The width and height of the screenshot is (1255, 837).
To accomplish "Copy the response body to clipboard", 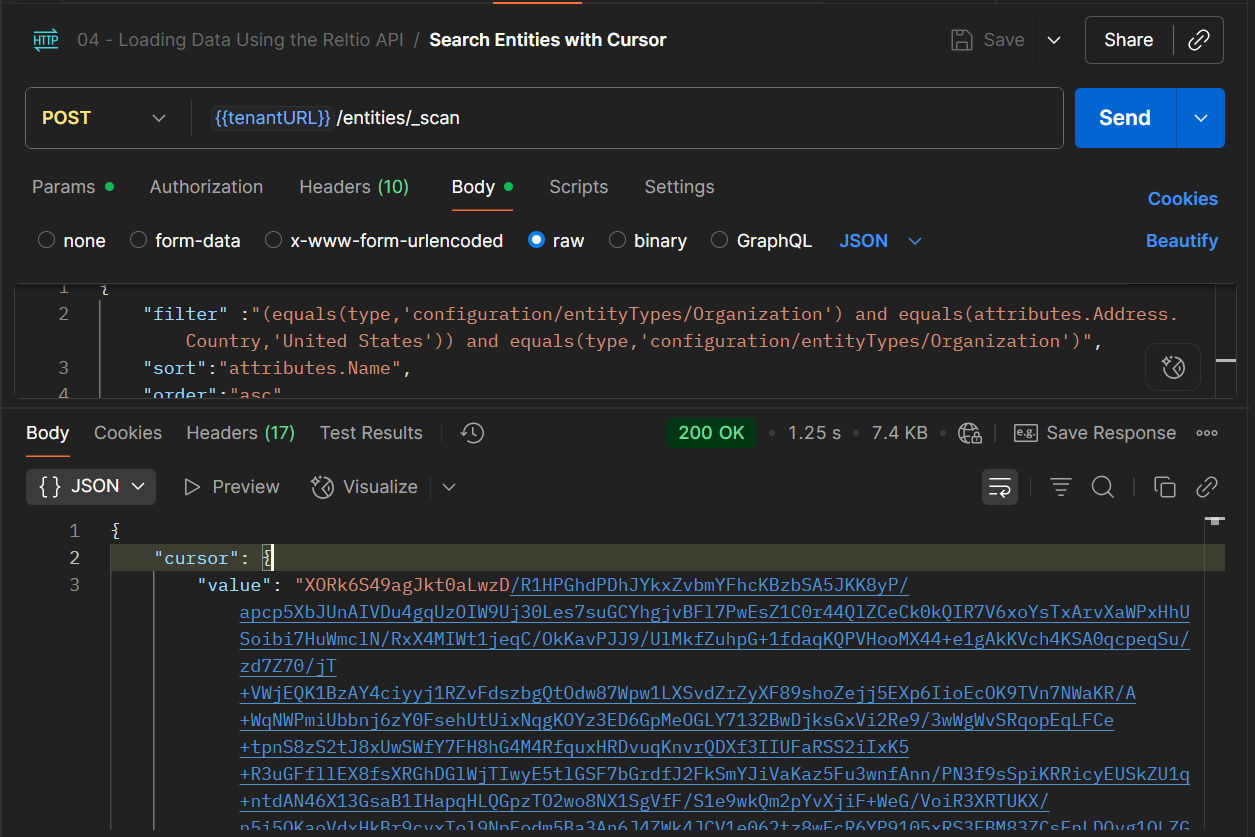I will 1164,487.
